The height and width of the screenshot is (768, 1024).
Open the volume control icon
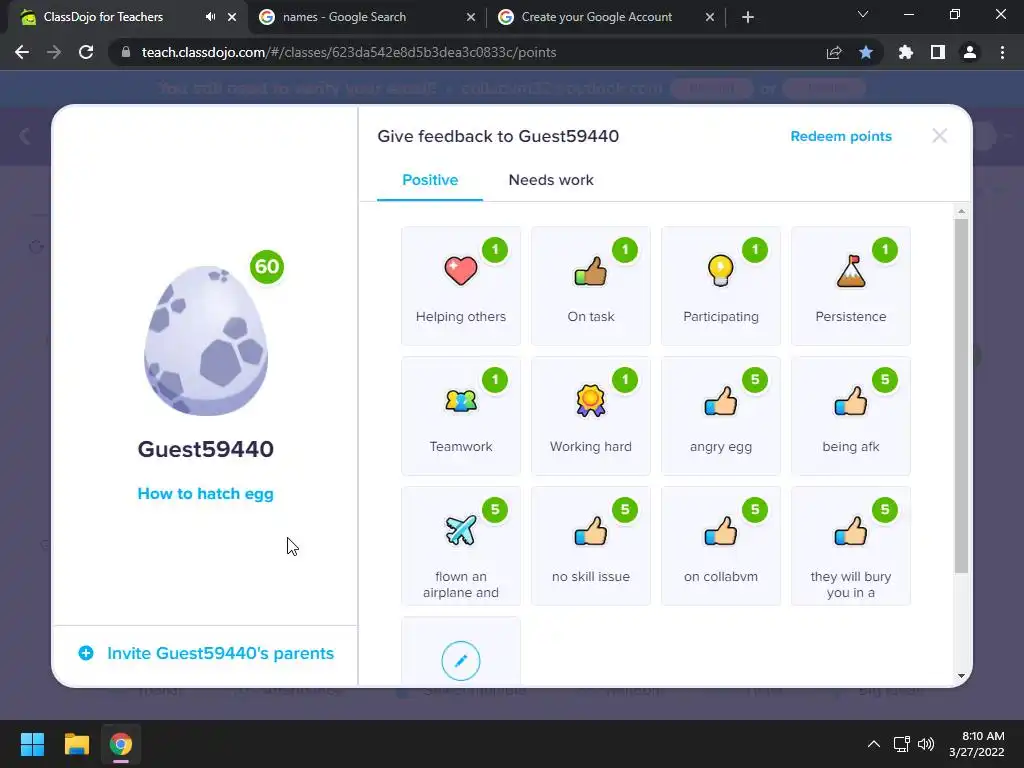coord(926,744)
